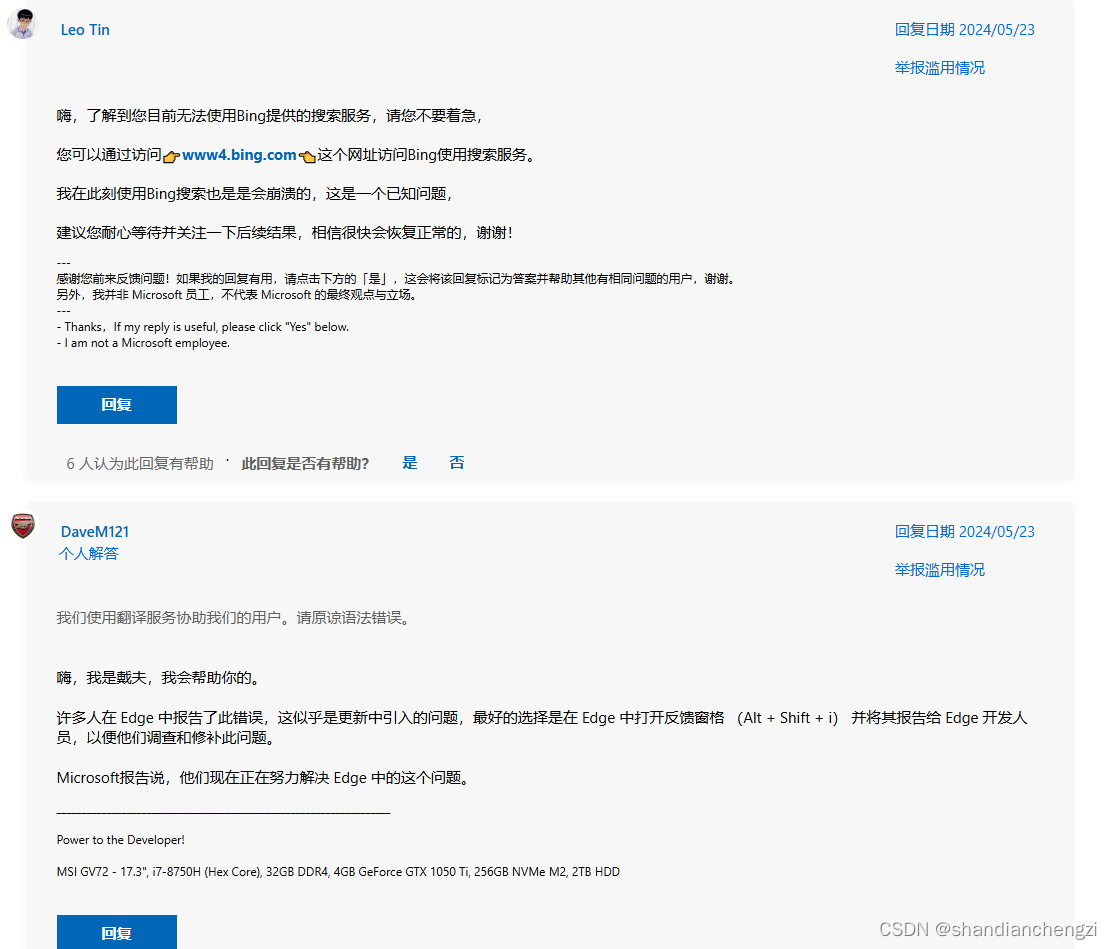Click 回复 button under Leo Tin's reply
This screenshot has width=1112, height=949.
tap(116, 404)
